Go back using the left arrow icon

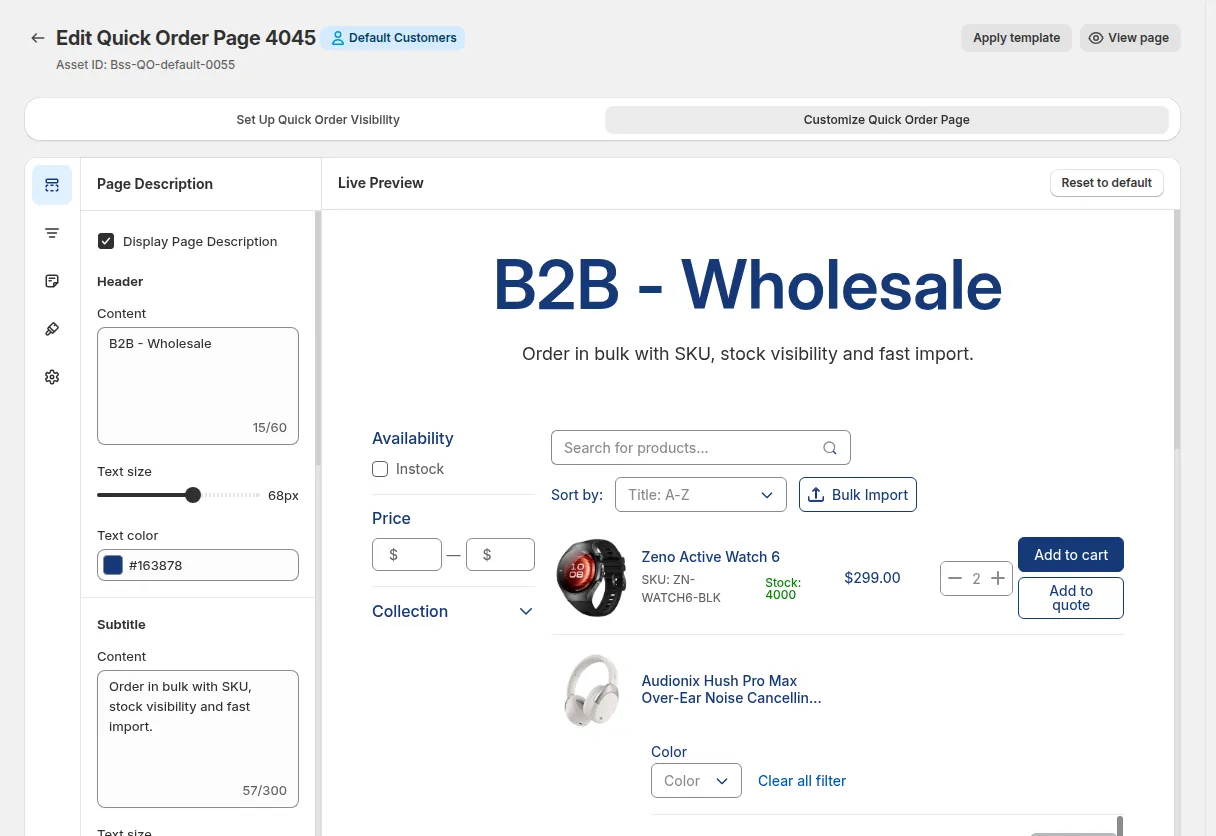click(x=38, y=38)
